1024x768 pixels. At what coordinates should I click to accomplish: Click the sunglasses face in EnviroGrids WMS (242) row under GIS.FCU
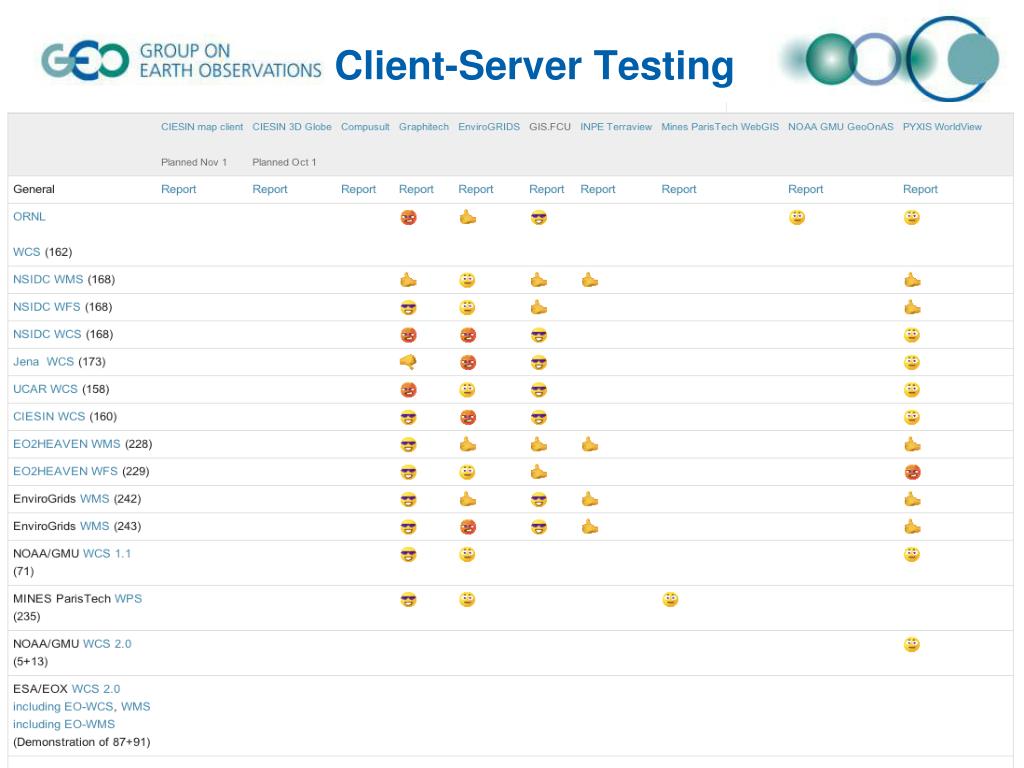539,500
